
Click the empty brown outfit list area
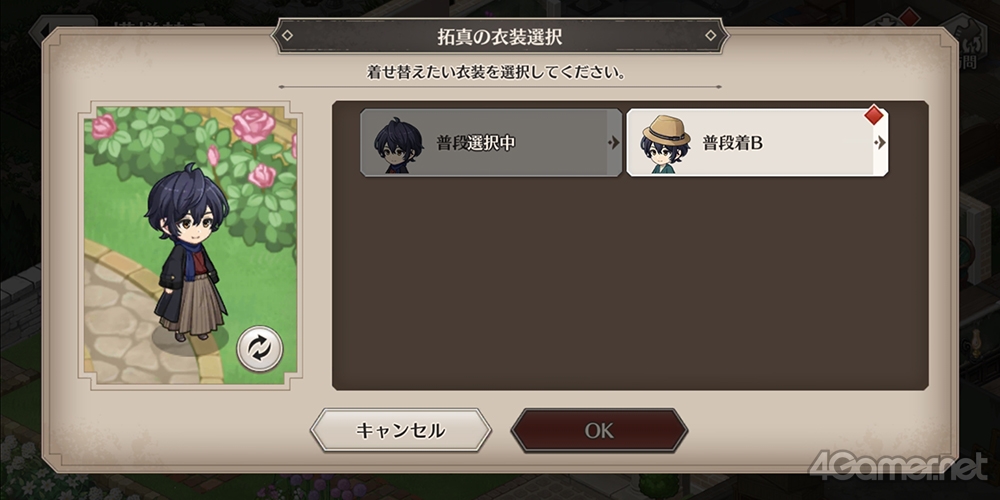point(630,281)
